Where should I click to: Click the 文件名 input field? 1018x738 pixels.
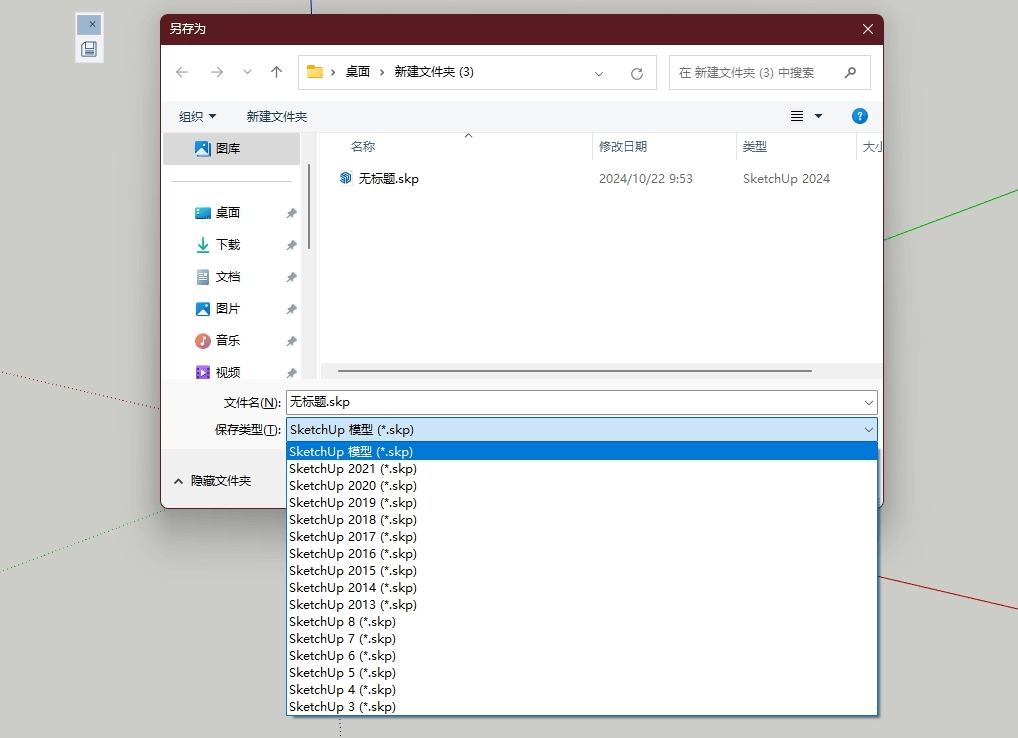pyautogui.click(x=570, y=402)
